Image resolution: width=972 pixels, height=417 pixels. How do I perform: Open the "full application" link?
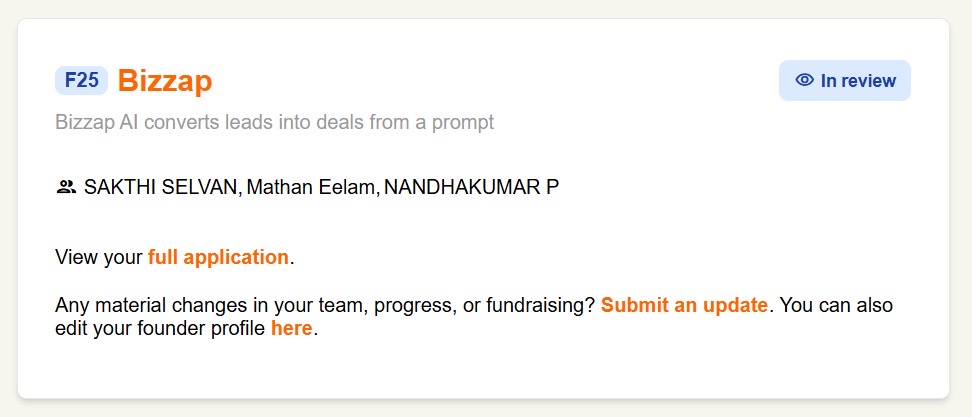pos(218,257)
